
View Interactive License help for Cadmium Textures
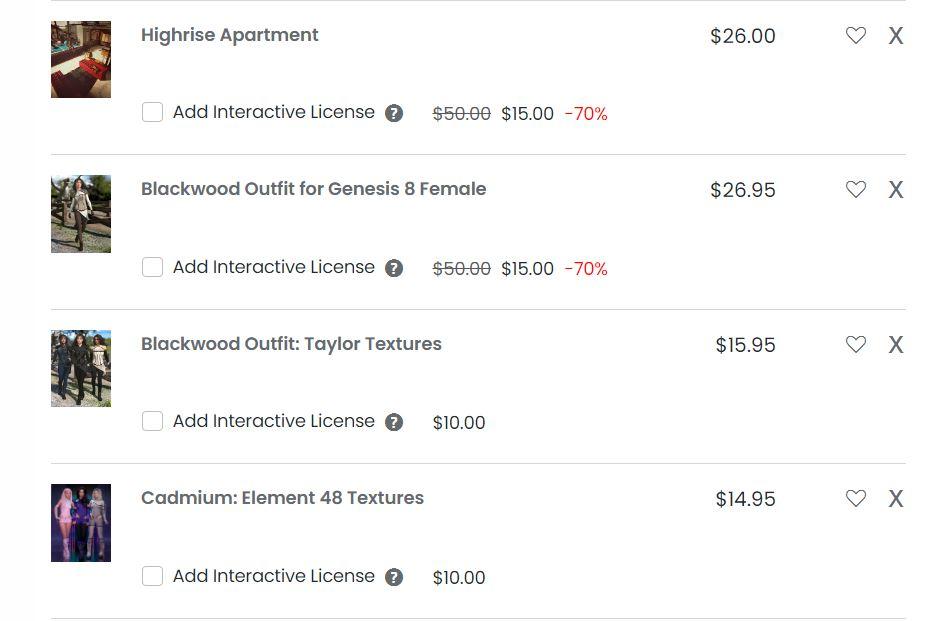(394, 577)
